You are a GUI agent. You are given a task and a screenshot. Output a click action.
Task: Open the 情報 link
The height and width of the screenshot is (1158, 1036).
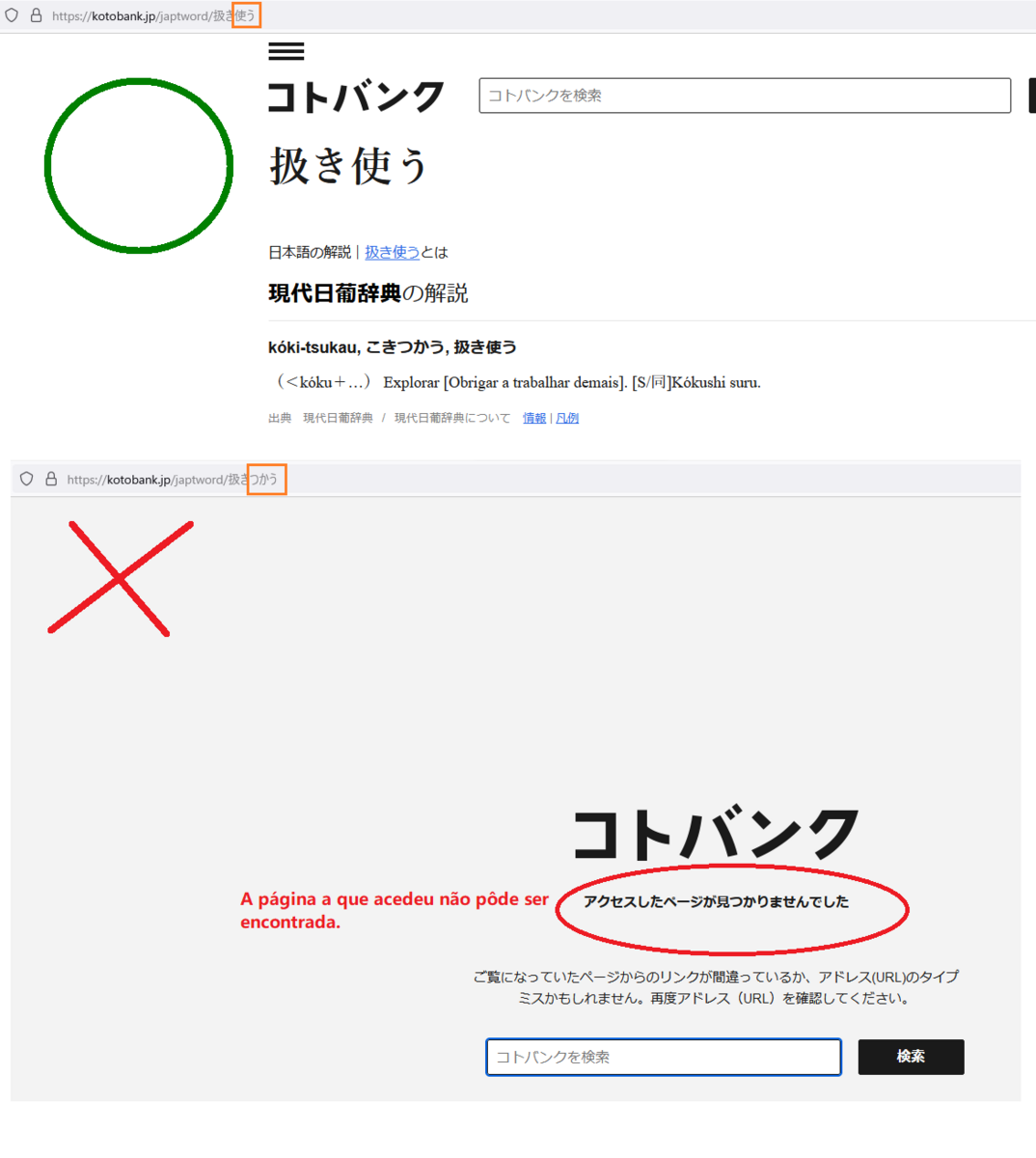click(x=534, y=418)
